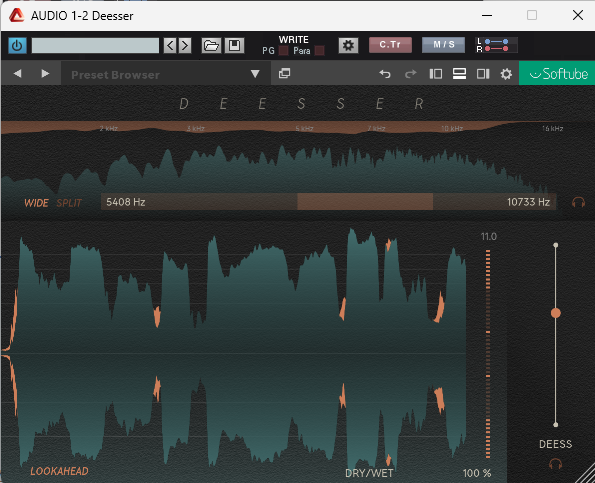The width and height of the screenshot is (595, 483).
Task: Enable the Para write checkbox
Action: [x=320, y=51]
